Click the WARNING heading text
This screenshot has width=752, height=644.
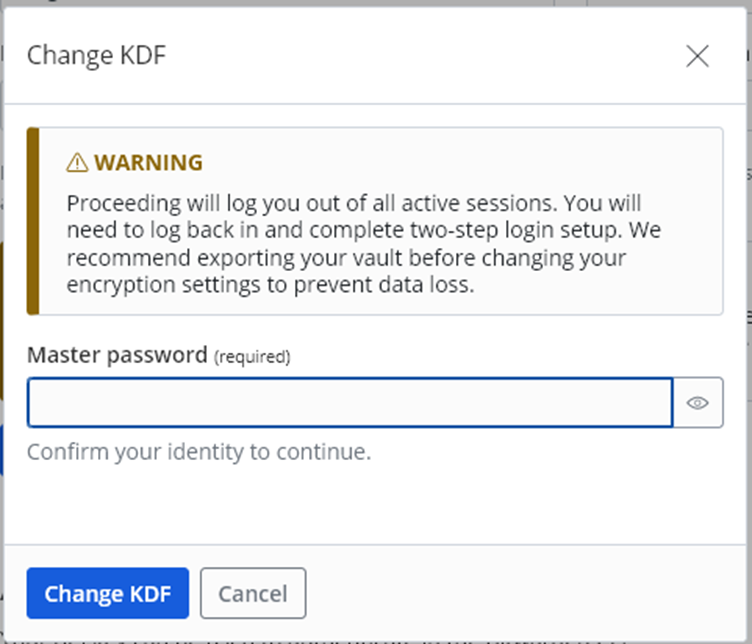[148, 163]
